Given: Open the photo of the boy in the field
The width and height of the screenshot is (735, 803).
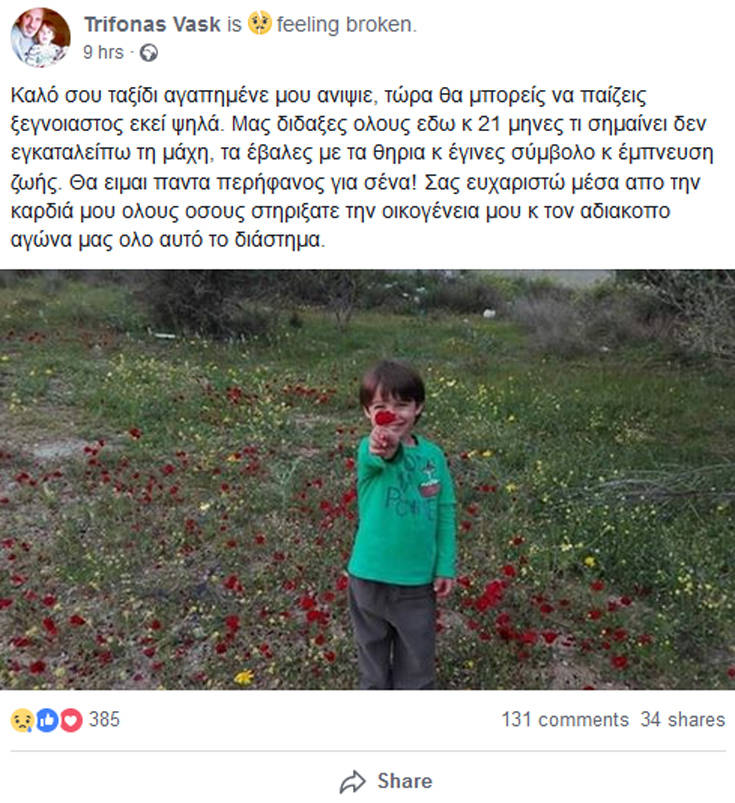Looking at the screenshot, I should 367,480.
